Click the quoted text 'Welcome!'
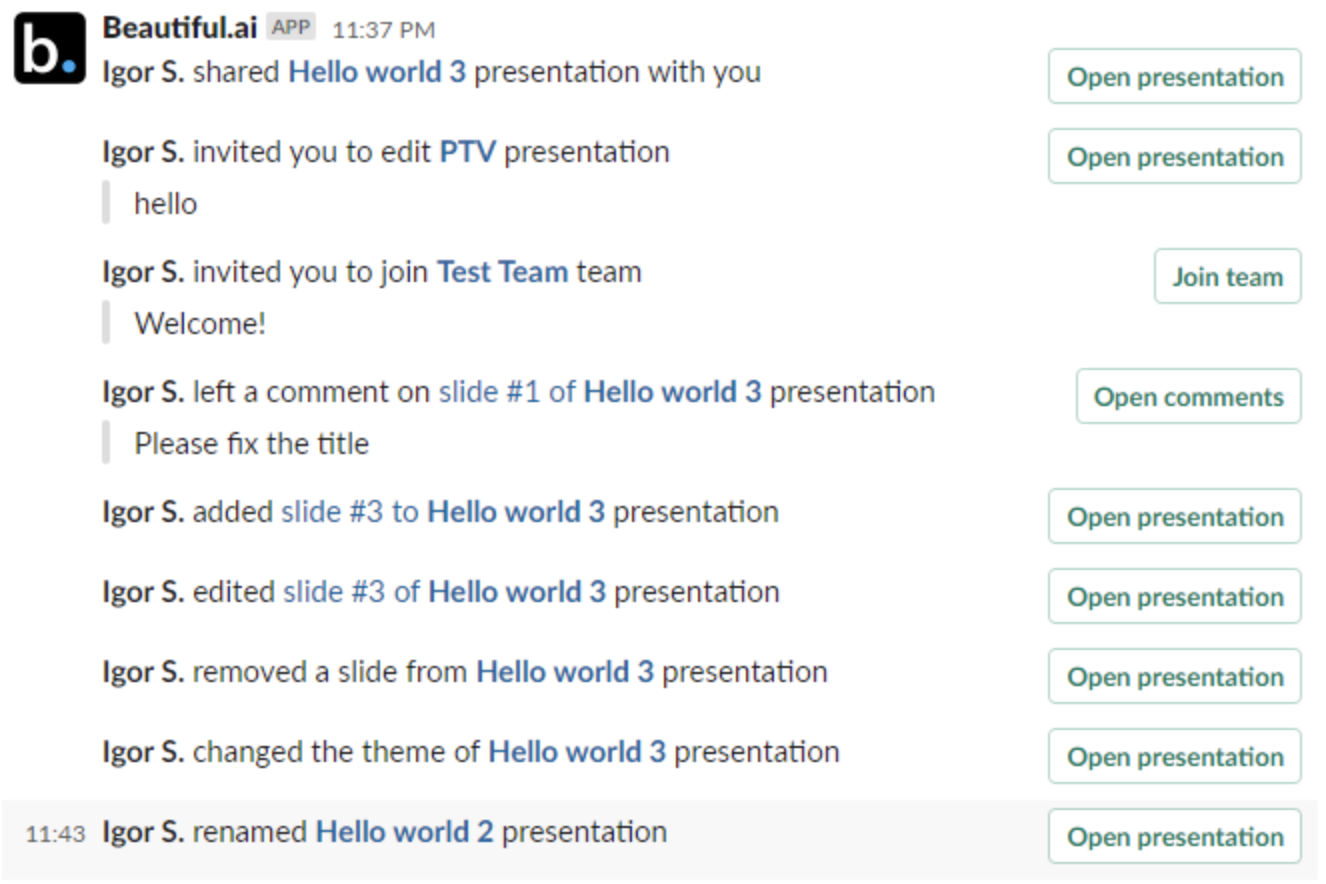Image resolution: width=1326 pixels, height=884 pixels. pos(200,324)
